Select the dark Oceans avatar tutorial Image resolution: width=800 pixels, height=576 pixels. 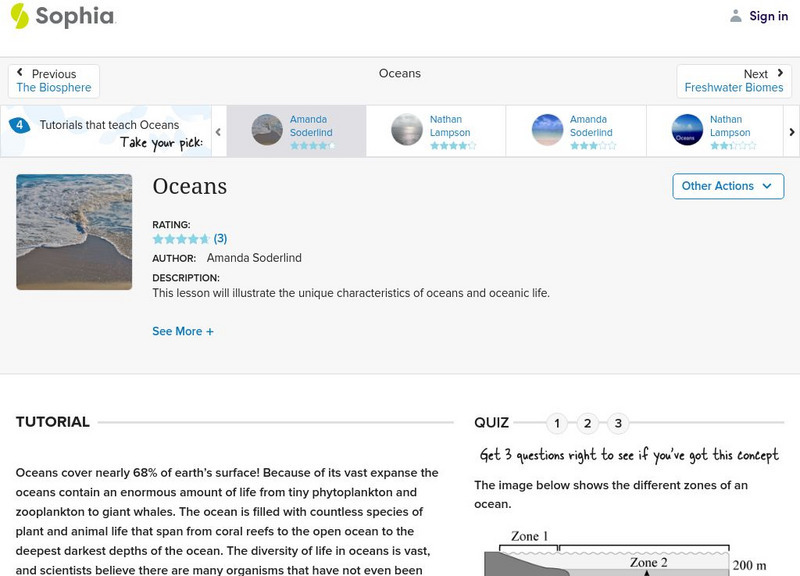pyautogui.click(x=687, y=130)
